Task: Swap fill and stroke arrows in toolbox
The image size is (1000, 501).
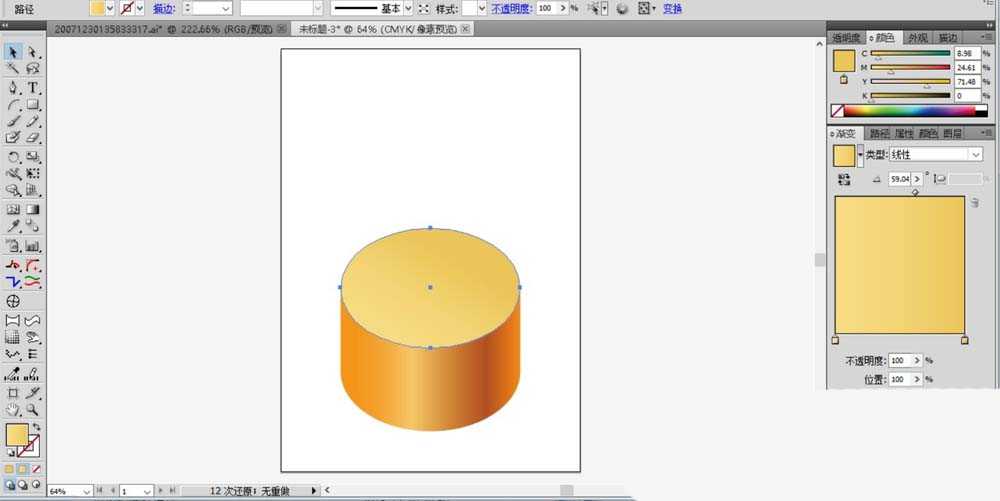Action: pos(36,427)
